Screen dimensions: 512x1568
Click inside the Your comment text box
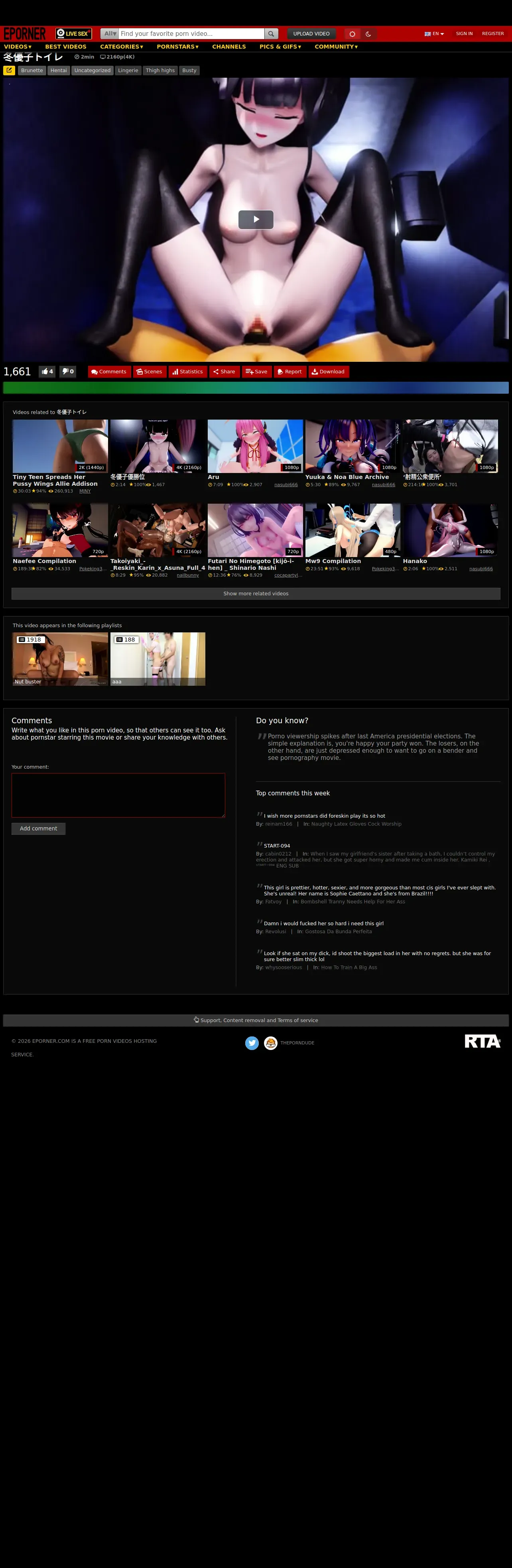coord(118,795)
